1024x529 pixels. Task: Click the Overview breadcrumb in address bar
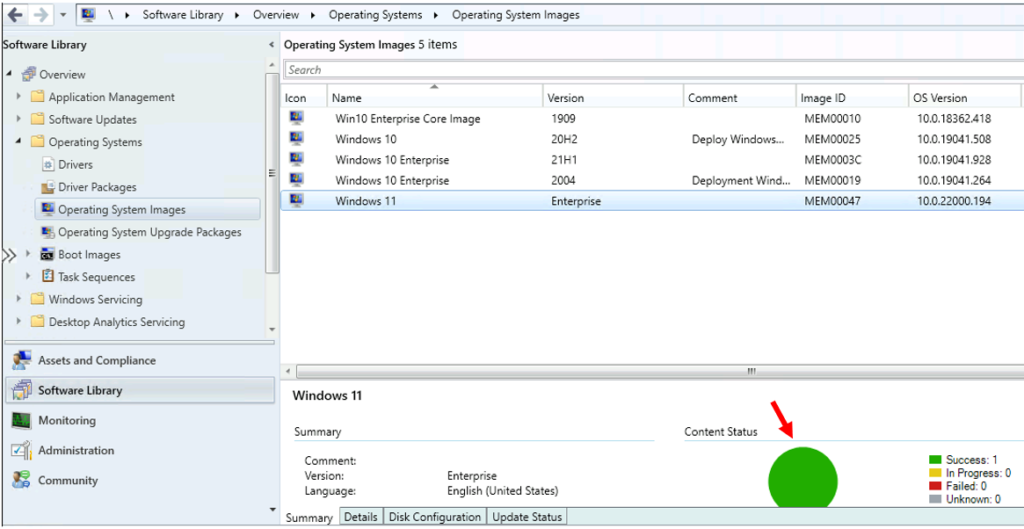tap(276, 14)
